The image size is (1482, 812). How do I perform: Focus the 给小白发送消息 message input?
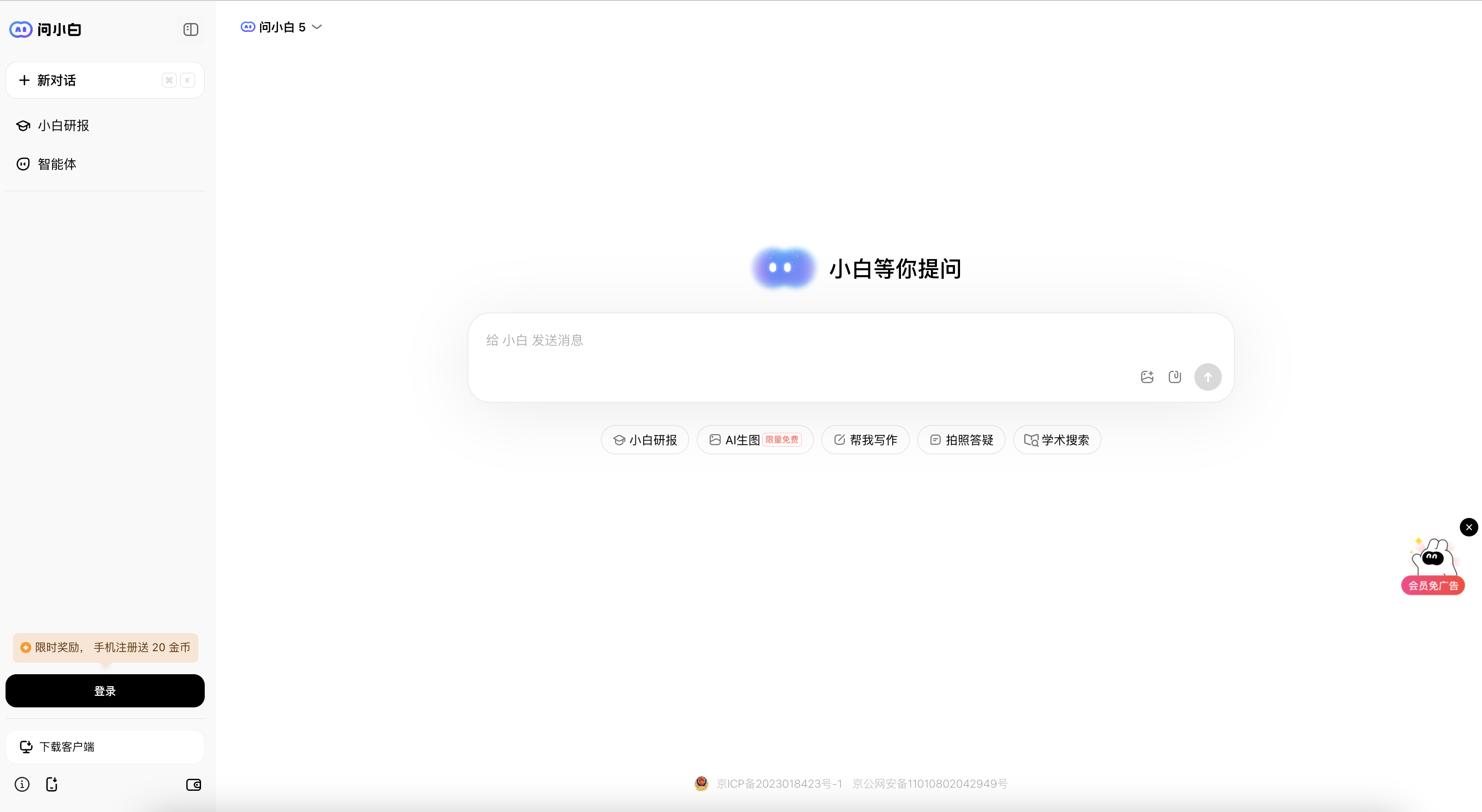pyautogui.click(x=806, y=341)
